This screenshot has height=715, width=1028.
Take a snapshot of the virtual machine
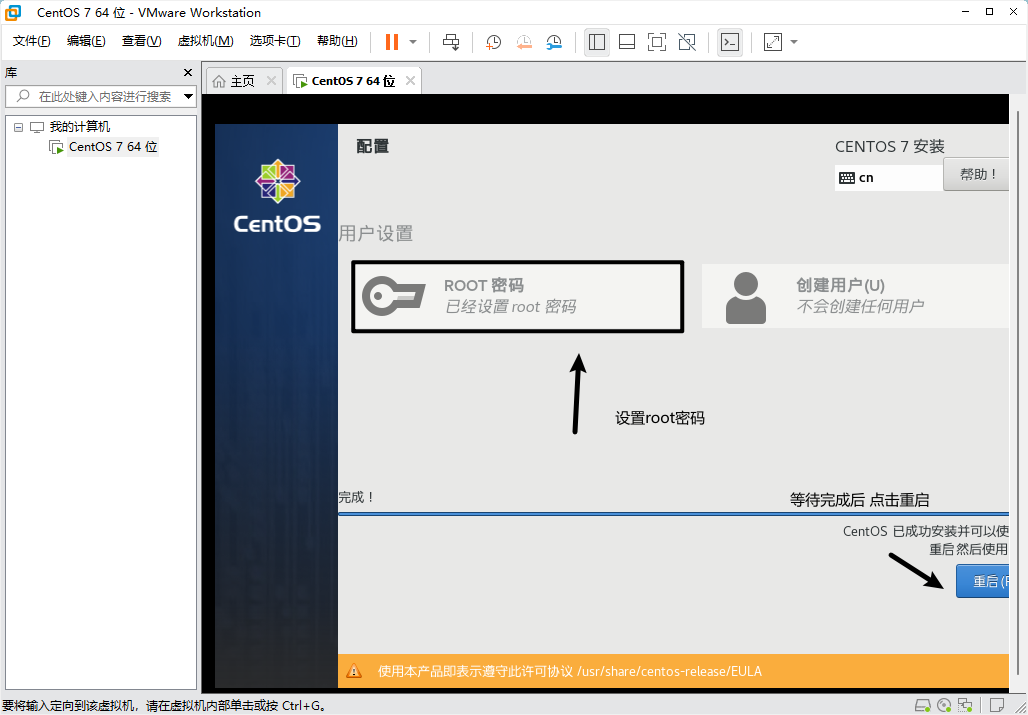click(x=493, y=42)
